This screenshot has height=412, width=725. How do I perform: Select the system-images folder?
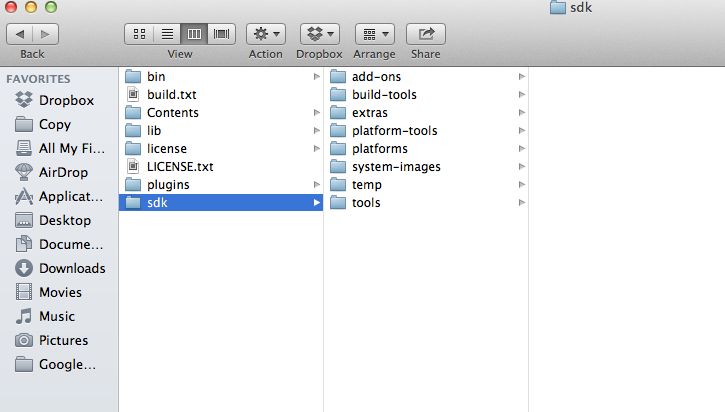pos(426,166)
